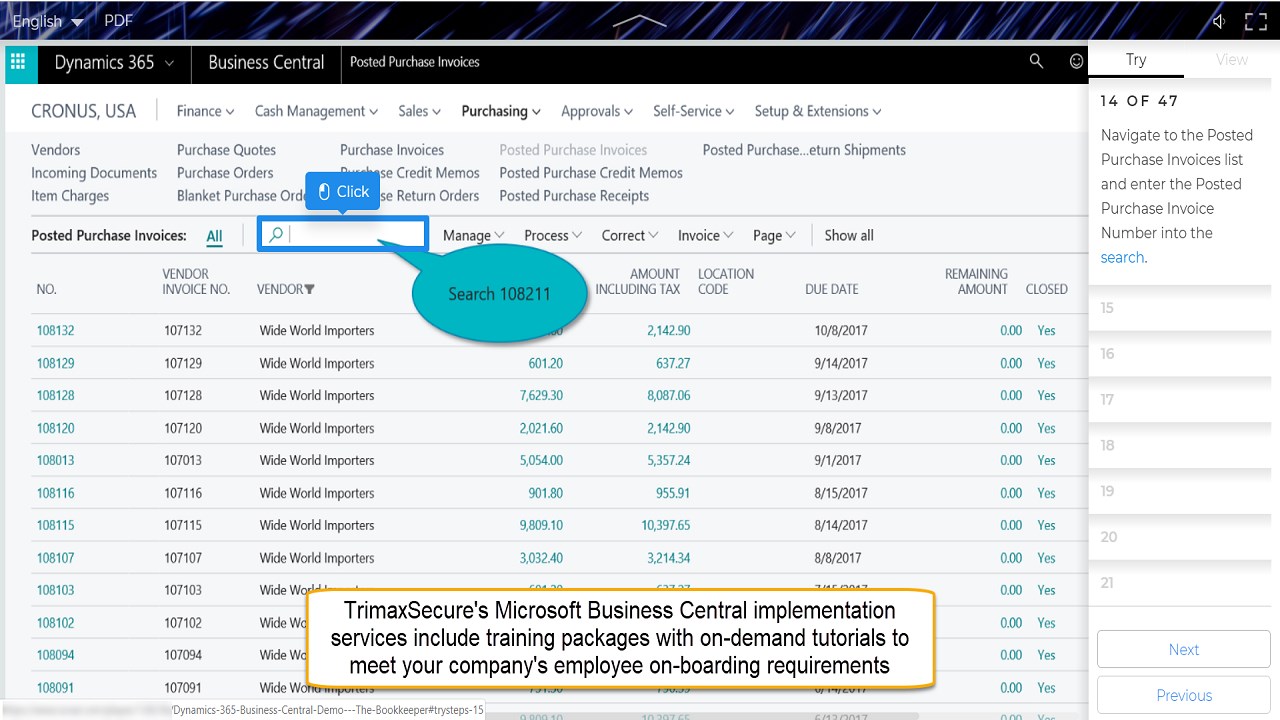Viewport: 1280px width, 720px height.
Task: Open Posted Purchase Return Shipments
Action: [x=804, y=150]
